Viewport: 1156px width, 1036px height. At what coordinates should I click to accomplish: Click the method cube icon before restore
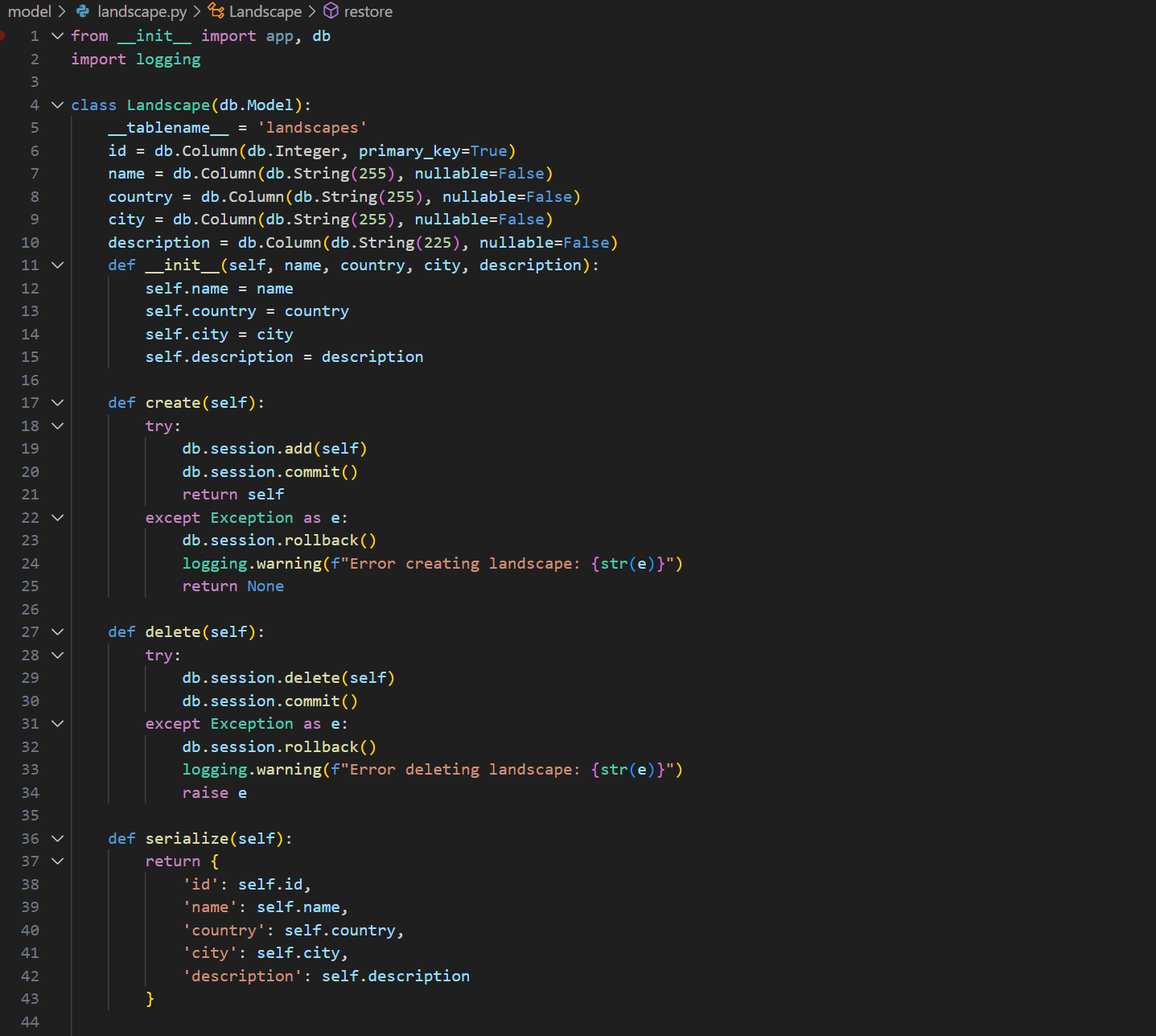(x=331, y=11)
